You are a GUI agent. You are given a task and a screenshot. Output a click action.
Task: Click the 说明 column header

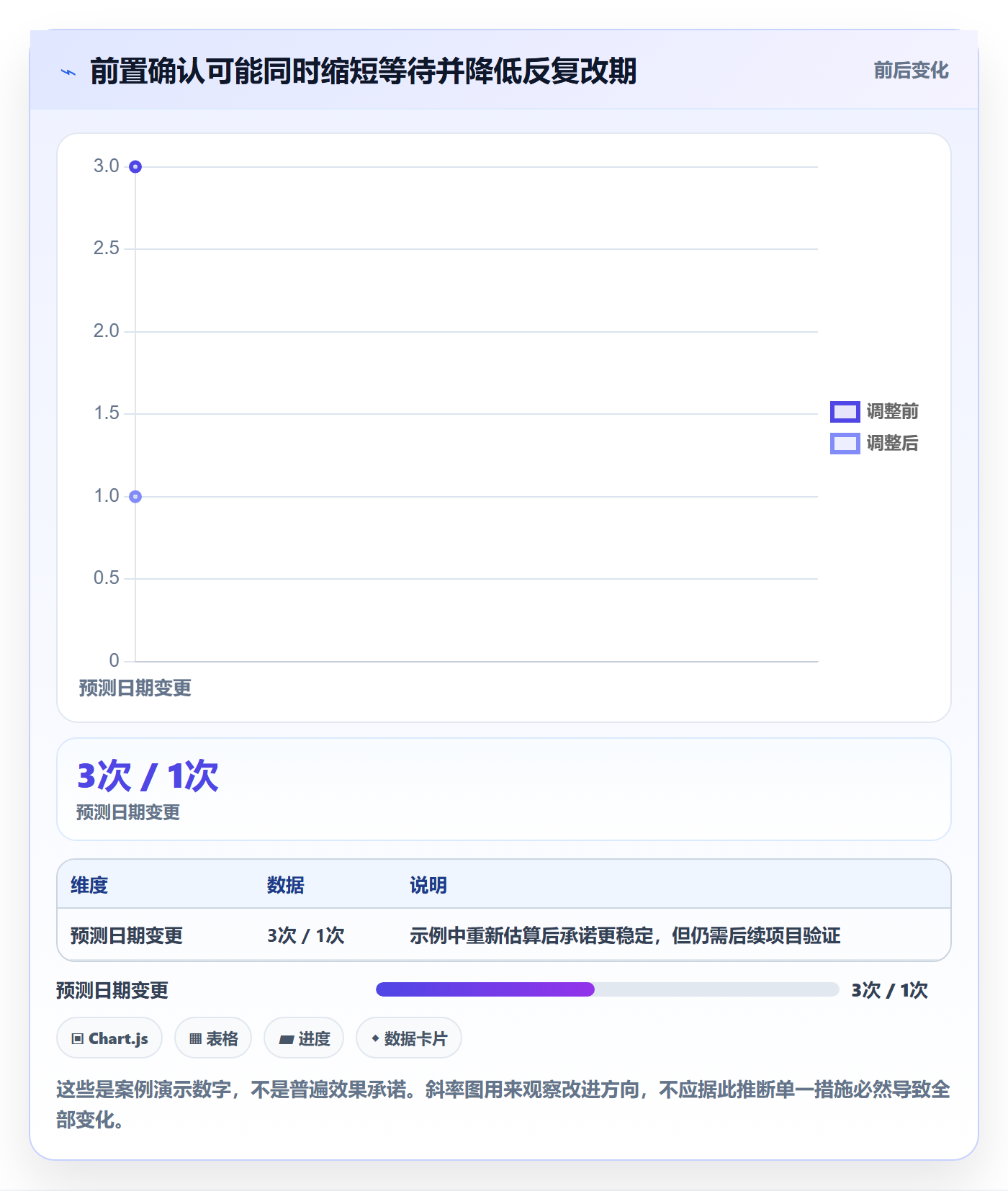coord(428,885)
